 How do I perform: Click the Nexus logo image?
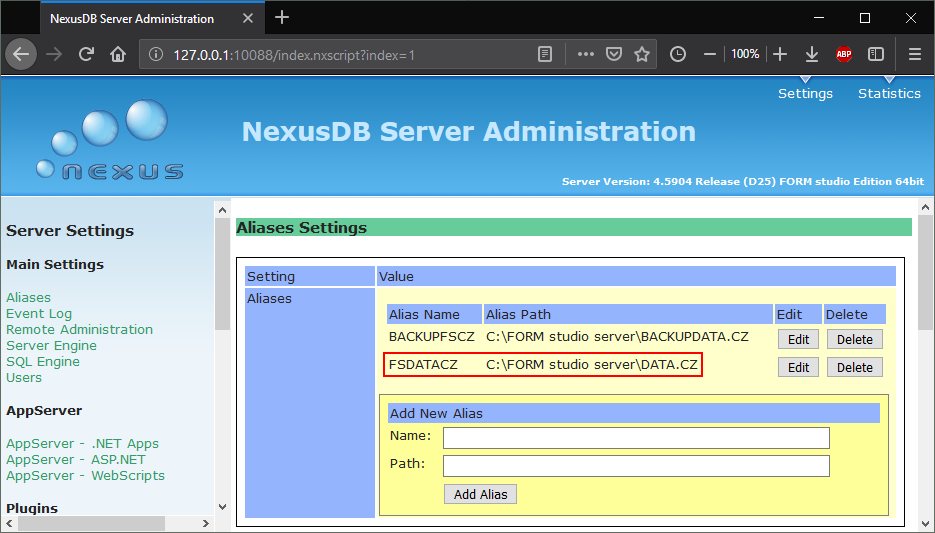pyautogui.click(x=110, y=140)
